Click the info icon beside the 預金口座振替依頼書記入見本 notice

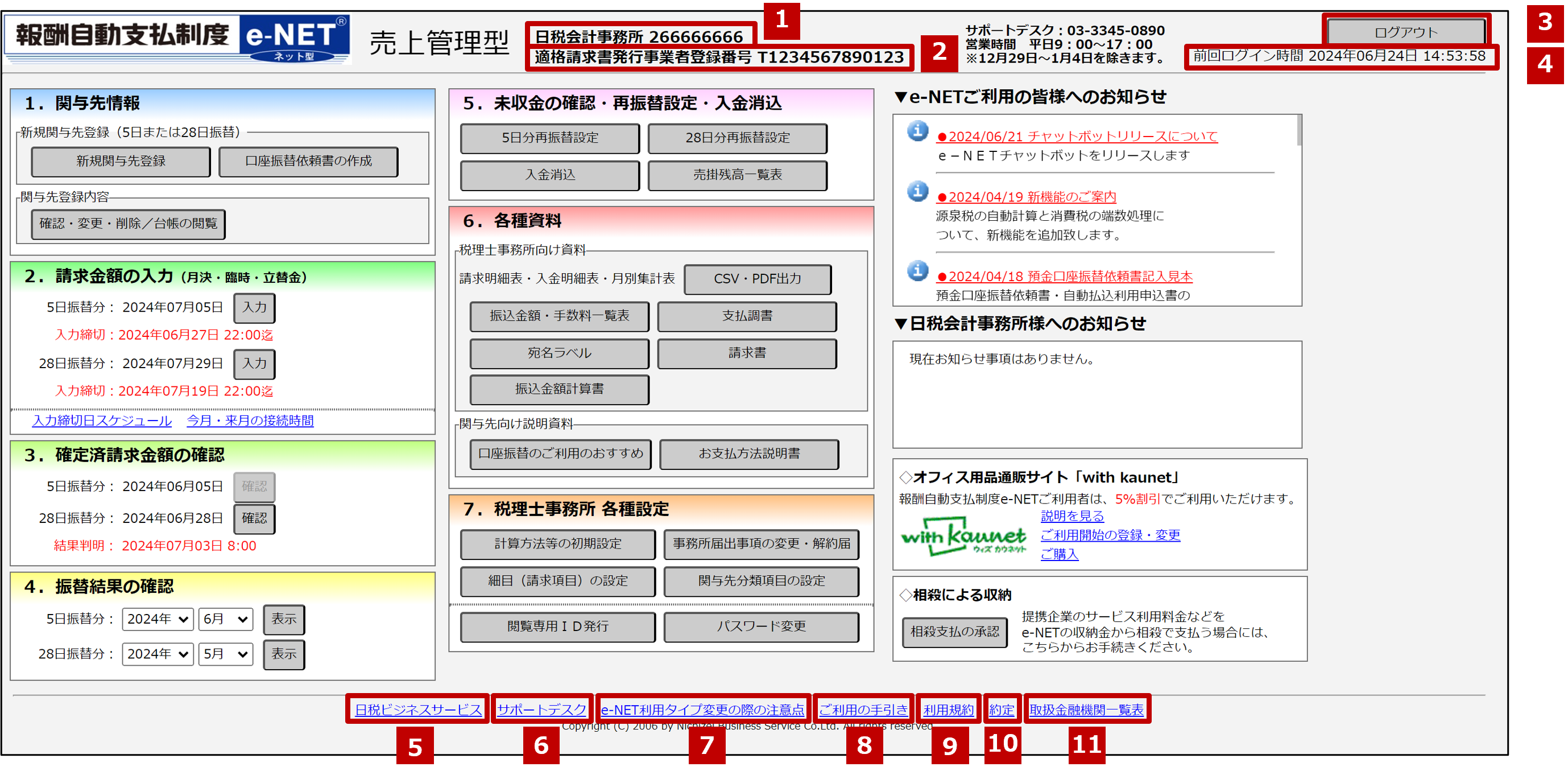pyautogui.click(x=917, y=270)
